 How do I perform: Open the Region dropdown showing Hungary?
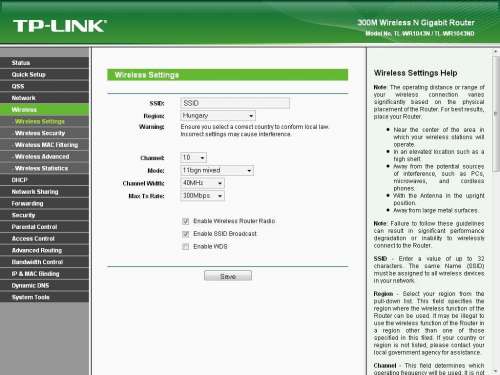click(218, 116)
